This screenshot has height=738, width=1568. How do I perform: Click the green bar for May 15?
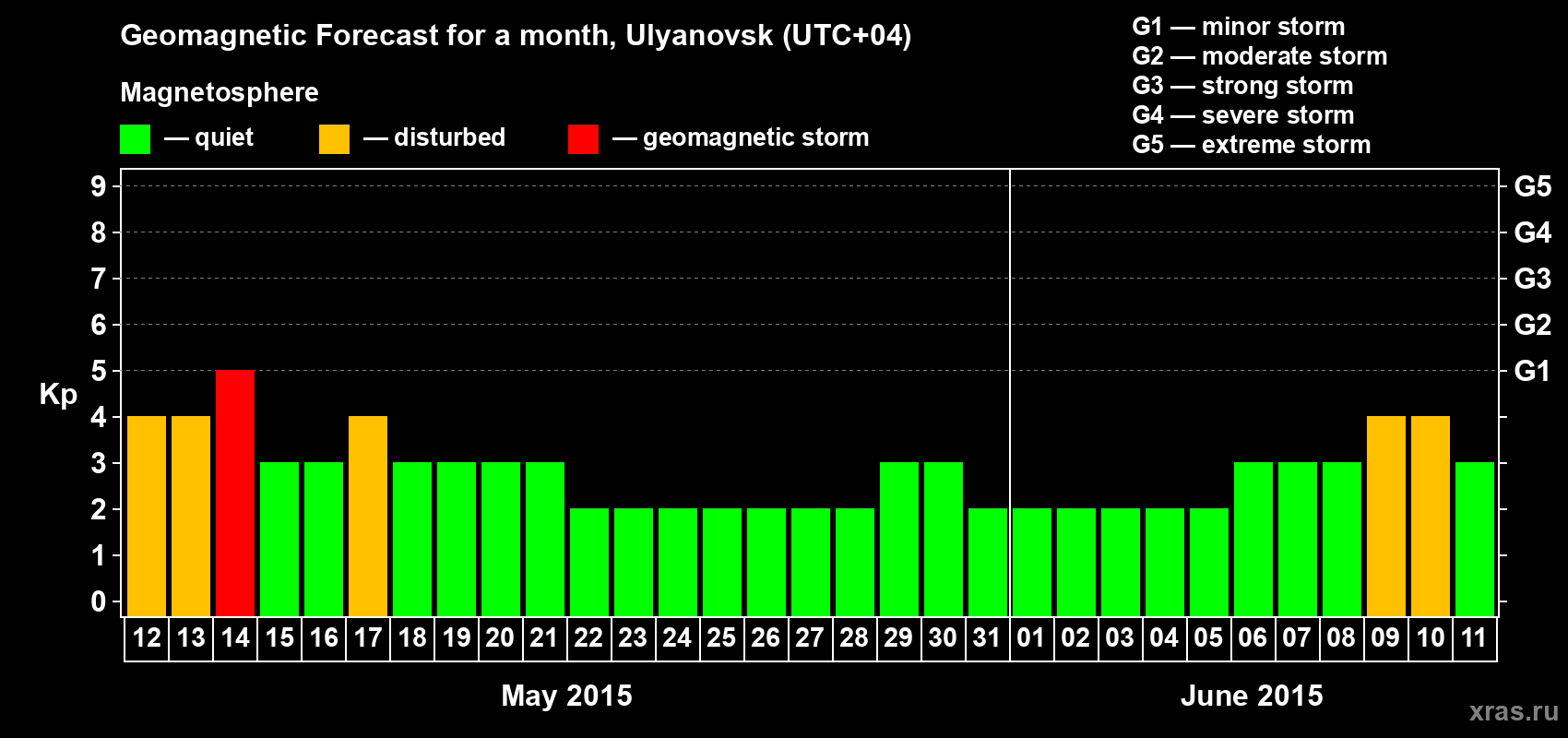tap(279, 539)
